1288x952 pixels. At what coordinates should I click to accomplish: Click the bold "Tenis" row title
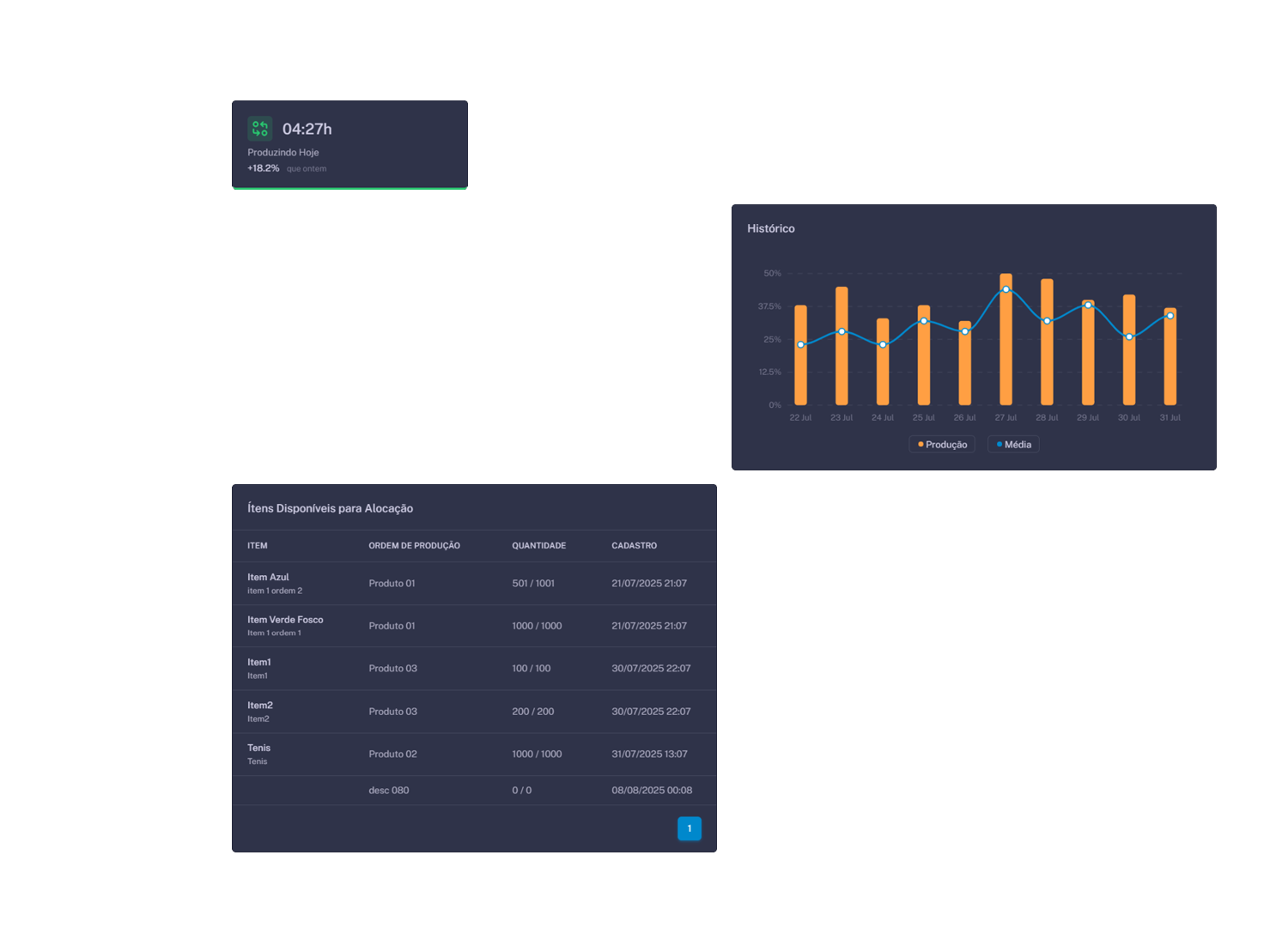(258, 749)
